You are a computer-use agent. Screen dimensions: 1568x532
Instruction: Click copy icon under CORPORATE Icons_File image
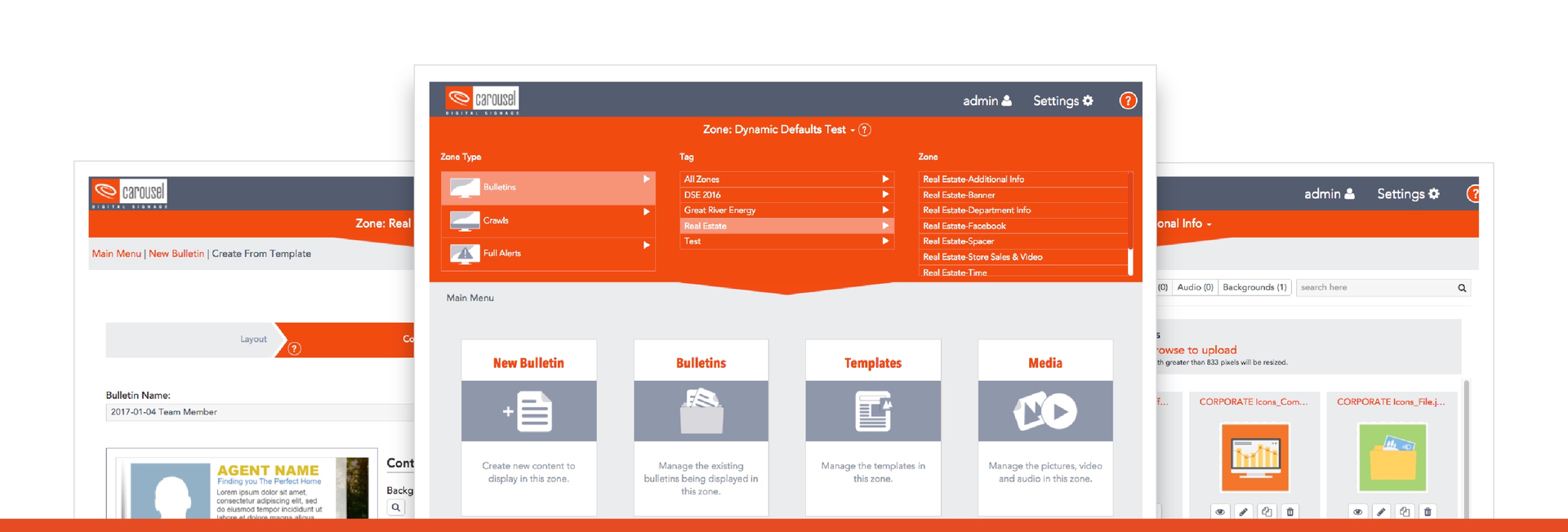[1404, 512]
